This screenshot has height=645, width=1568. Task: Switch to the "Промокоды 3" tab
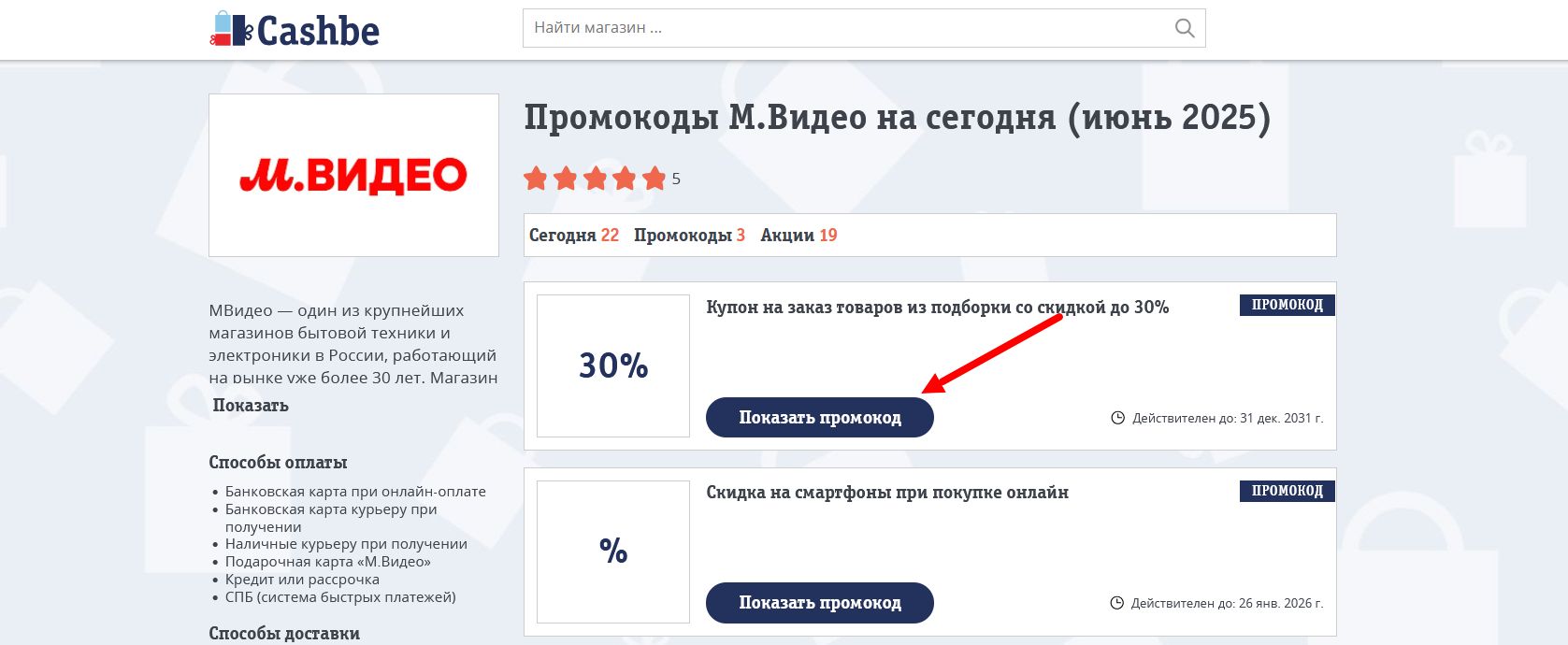click(x=689, y=236)
